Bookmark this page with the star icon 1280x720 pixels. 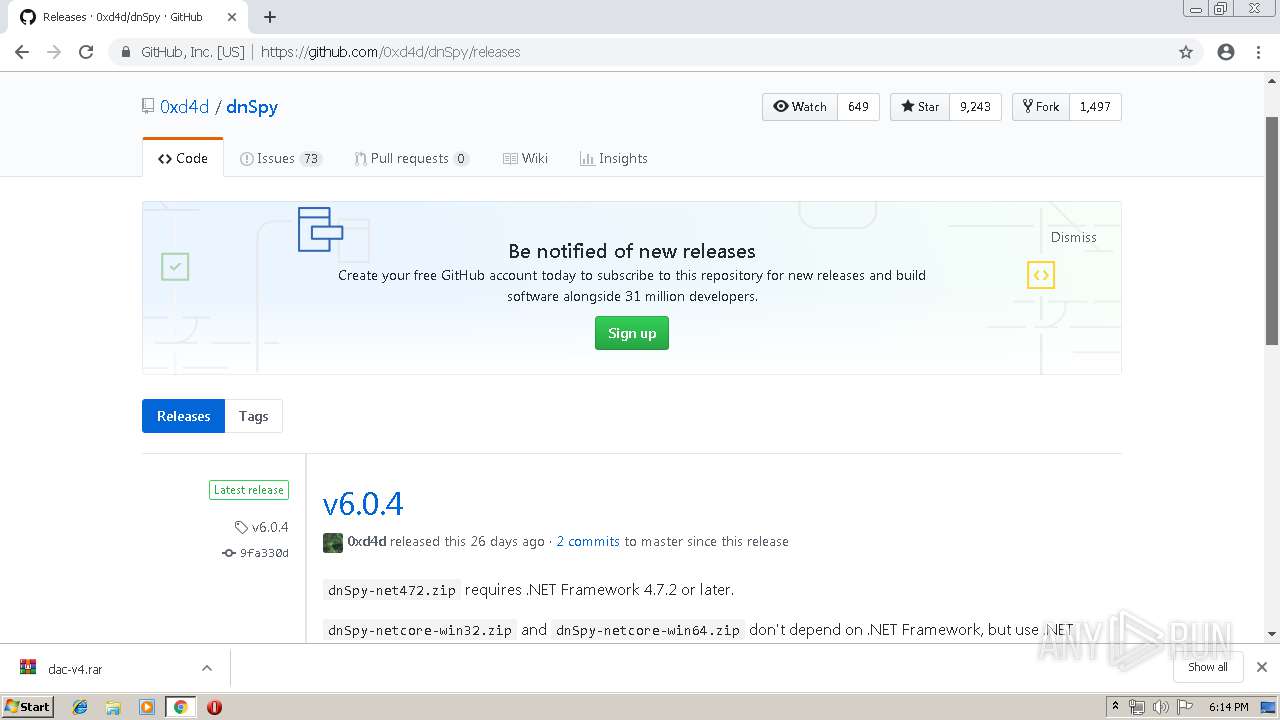pos(1186,52)
